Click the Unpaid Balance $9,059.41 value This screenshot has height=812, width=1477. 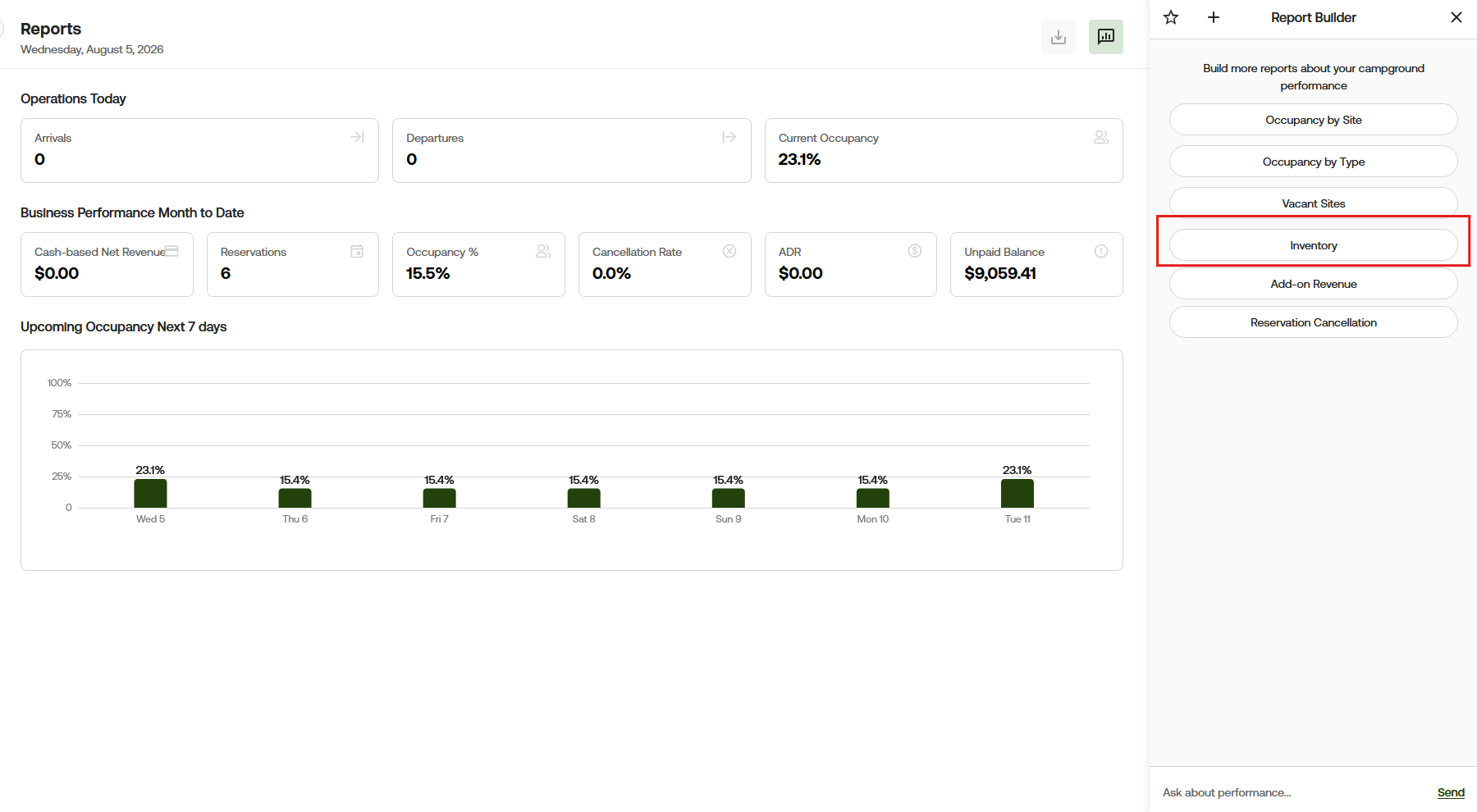click(x=1000, y=273)
